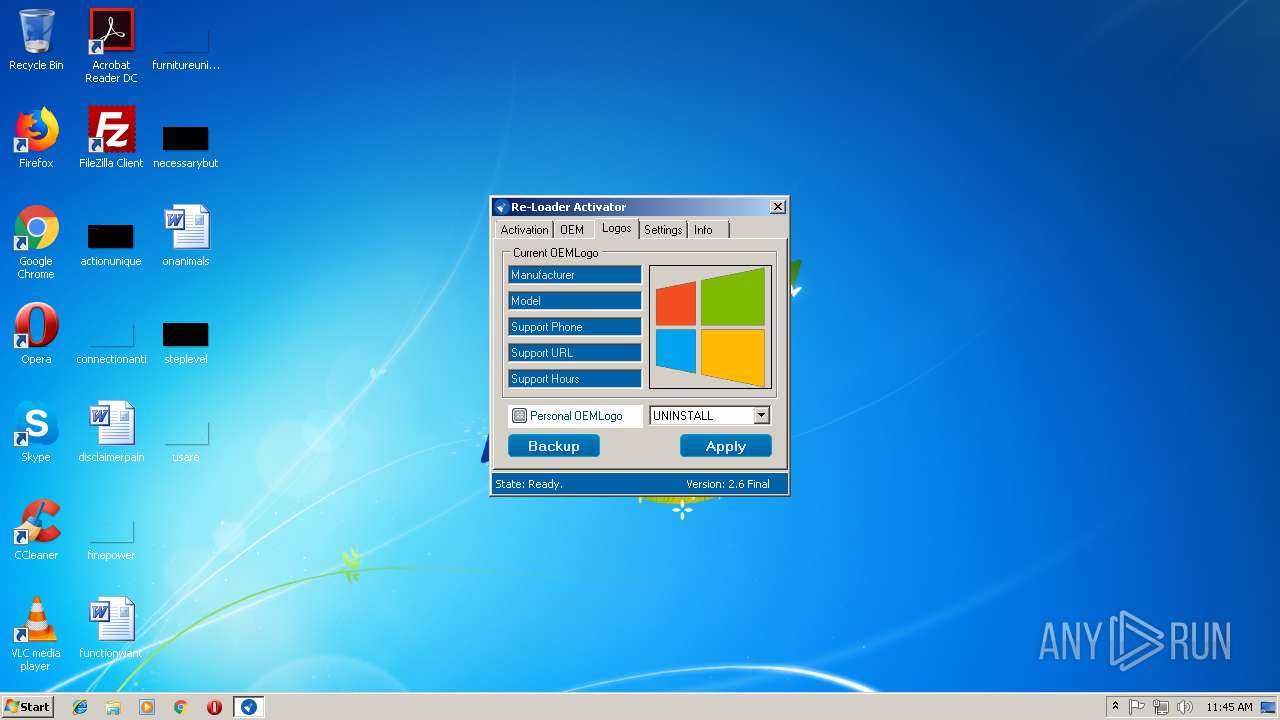Expand the UNINSTALL dropdown list

pos(761,416)
